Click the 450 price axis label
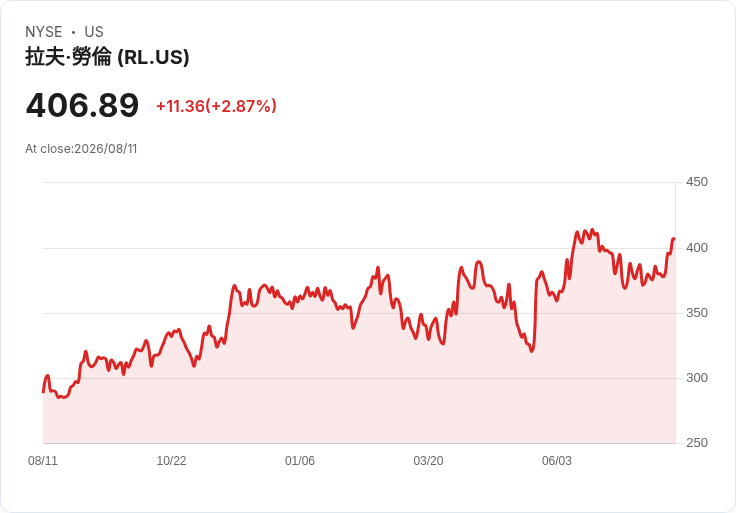Viewport: 736px width, 513px height. (697, 182)
